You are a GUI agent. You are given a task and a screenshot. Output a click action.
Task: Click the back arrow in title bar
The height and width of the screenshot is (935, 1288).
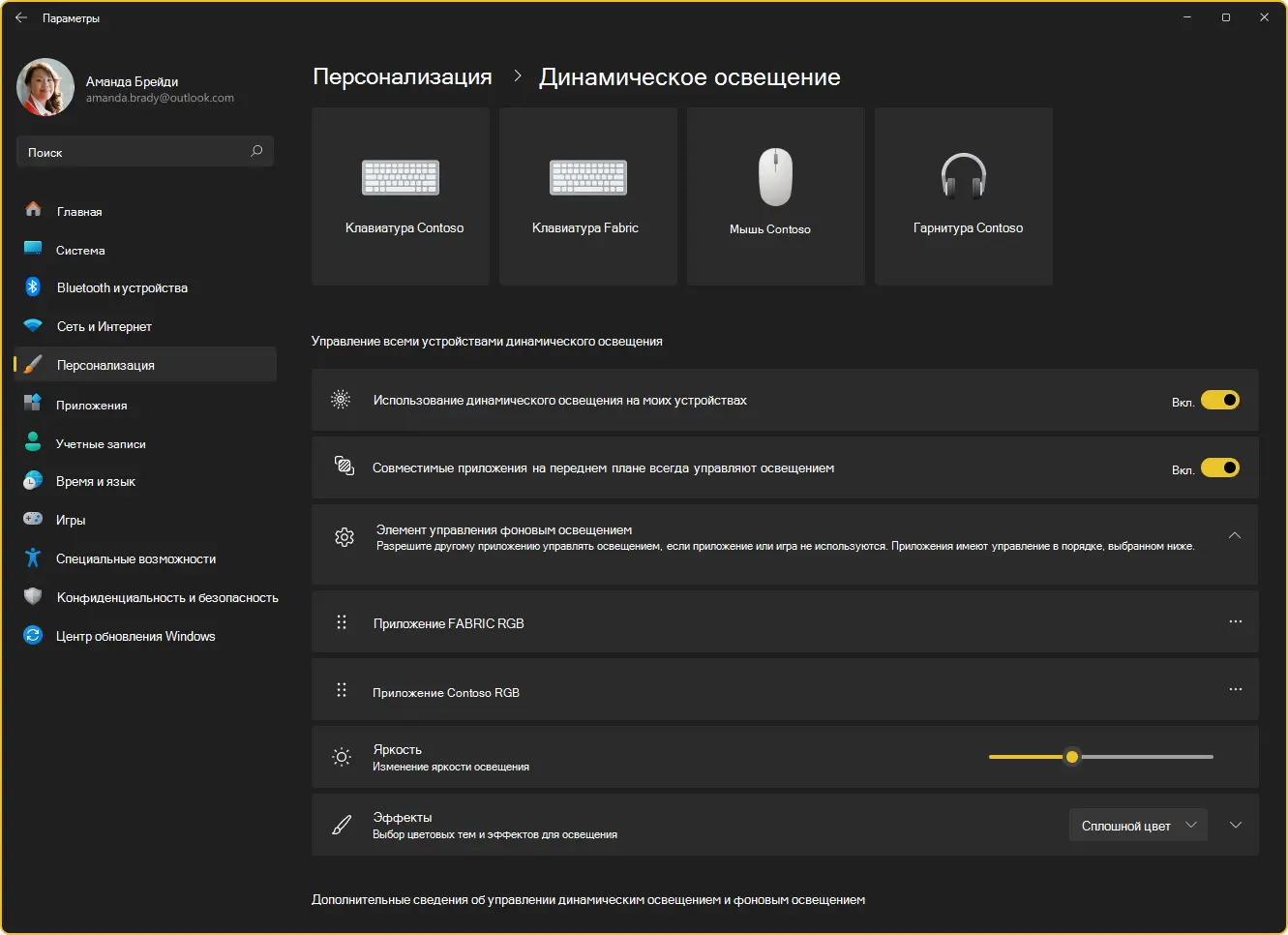coord(21,17)
